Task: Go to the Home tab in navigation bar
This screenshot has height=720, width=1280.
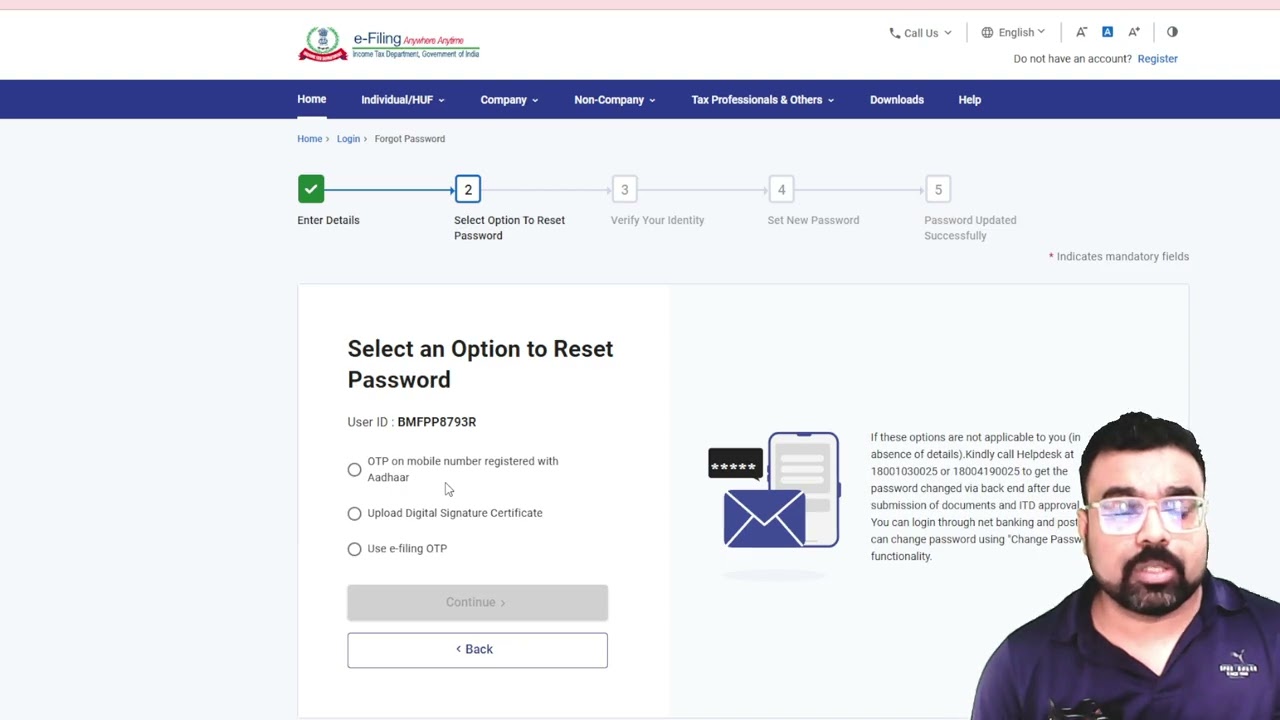Action: (312, 99)
